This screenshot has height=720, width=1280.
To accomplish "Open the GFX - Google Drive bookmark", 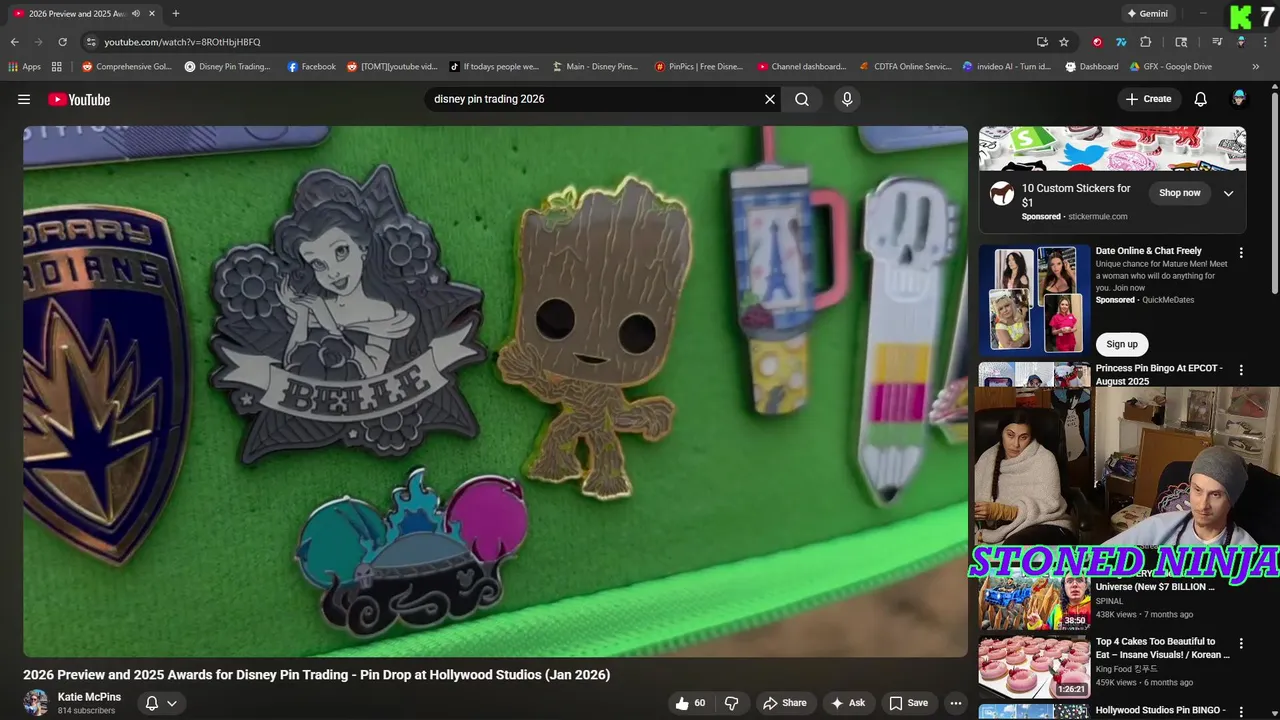I will coord(1171,66).
